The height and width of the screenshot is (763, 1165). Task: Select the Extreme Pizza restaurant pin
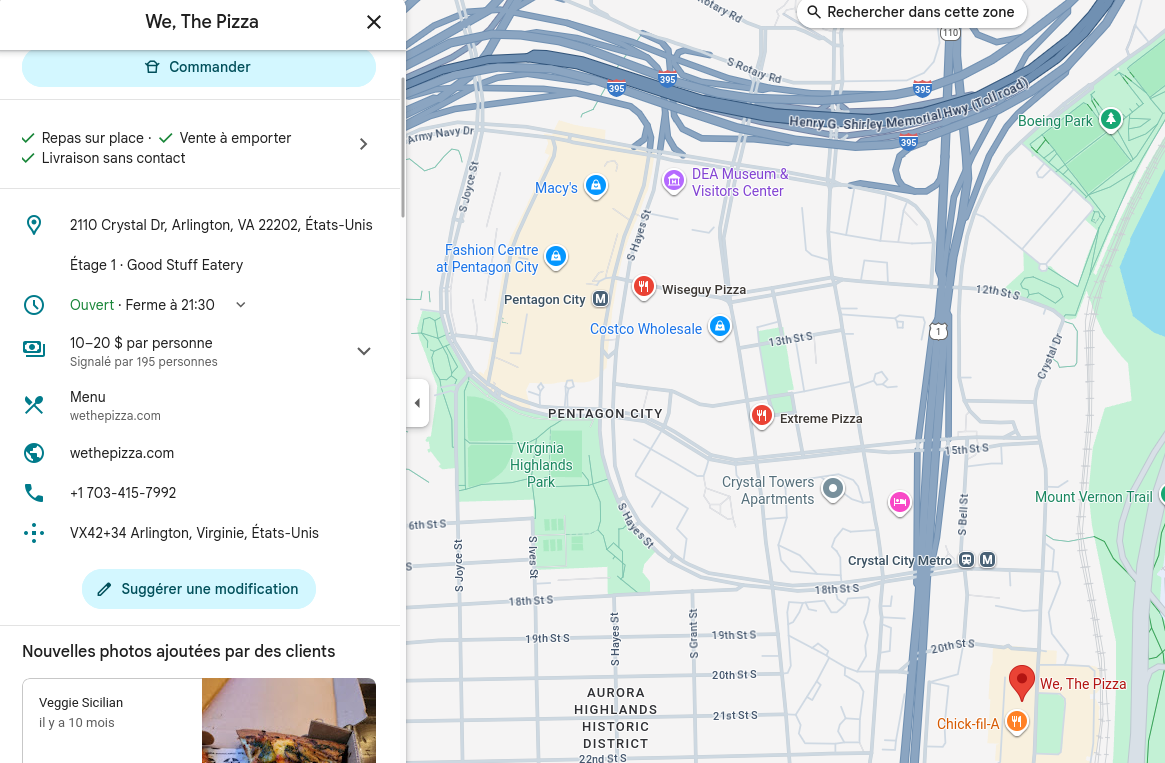pyautogui.click(x=762, y=416)
